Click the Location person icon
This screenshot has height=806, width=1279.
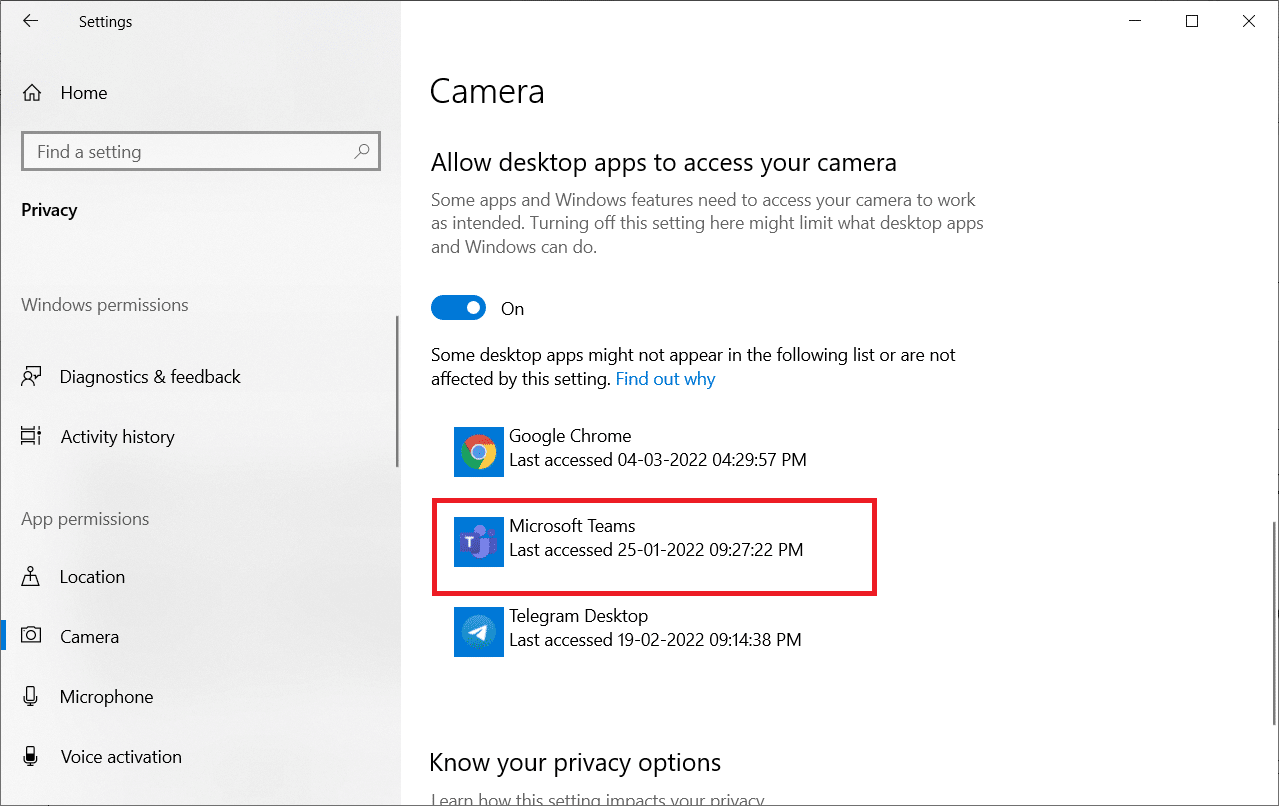point(32,577)
